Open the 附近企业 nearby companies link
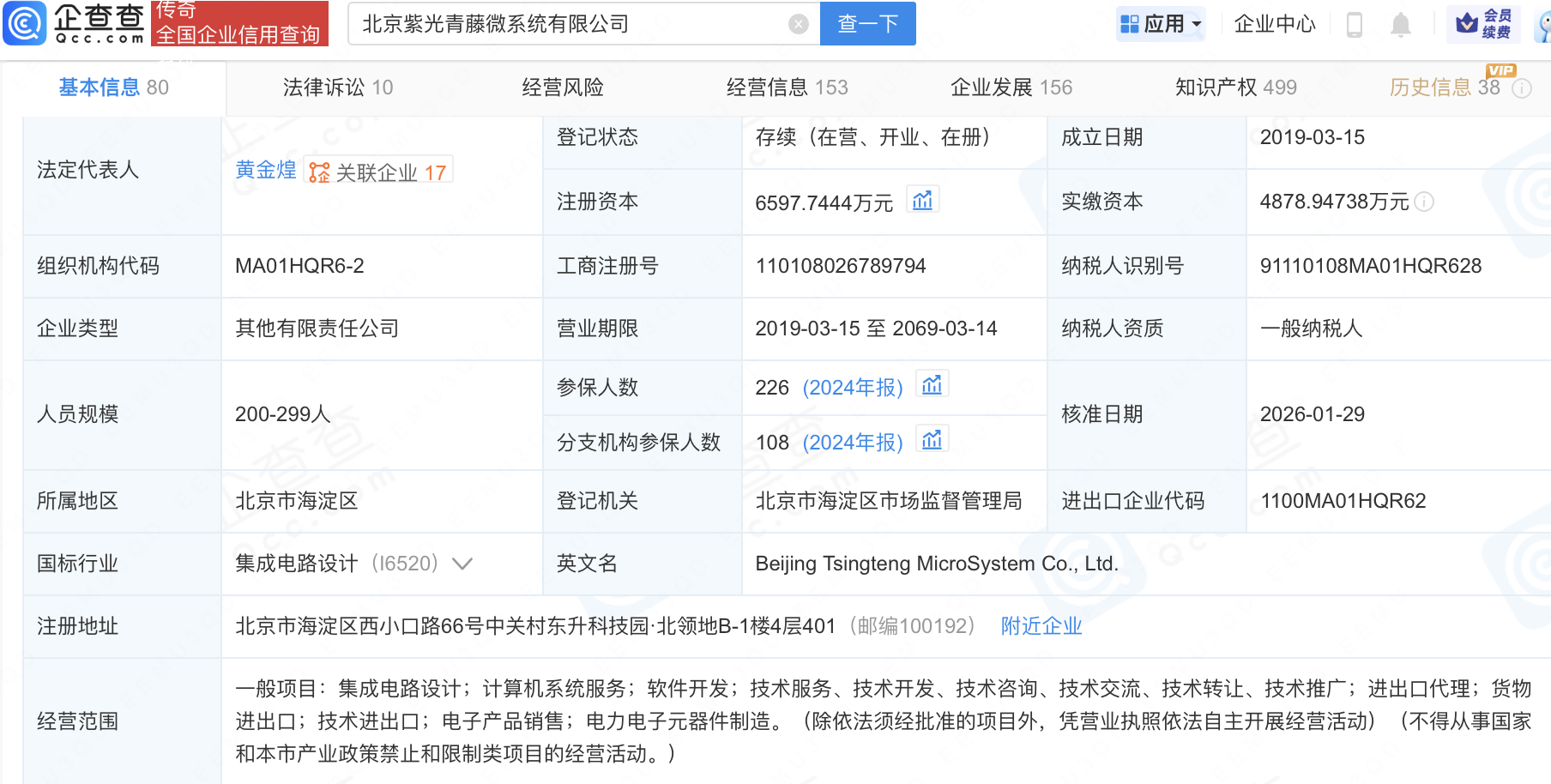The image size is (1551, 784). click(1041, 626)
